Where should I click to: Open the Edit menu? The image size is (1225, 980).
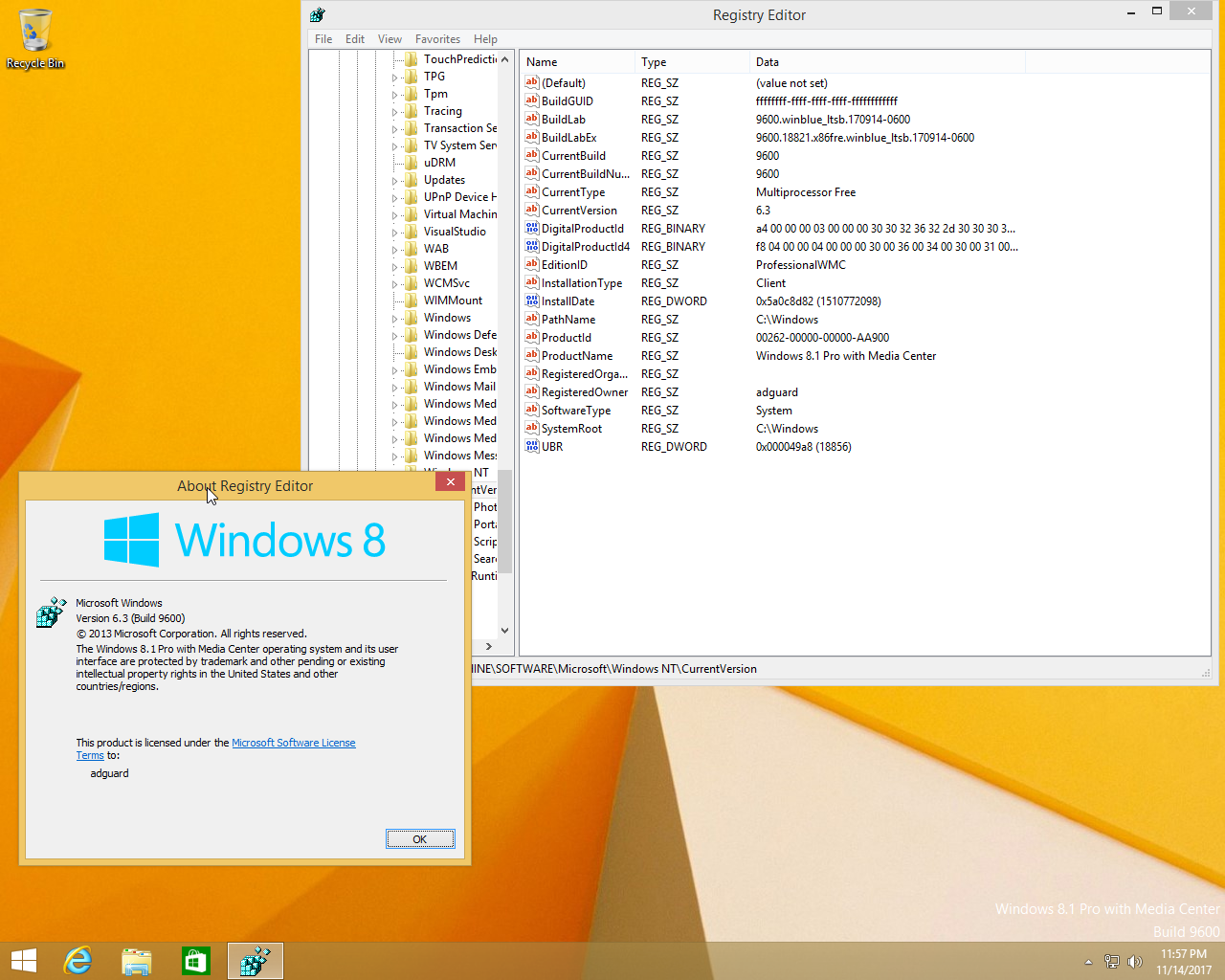coord(355,39)
